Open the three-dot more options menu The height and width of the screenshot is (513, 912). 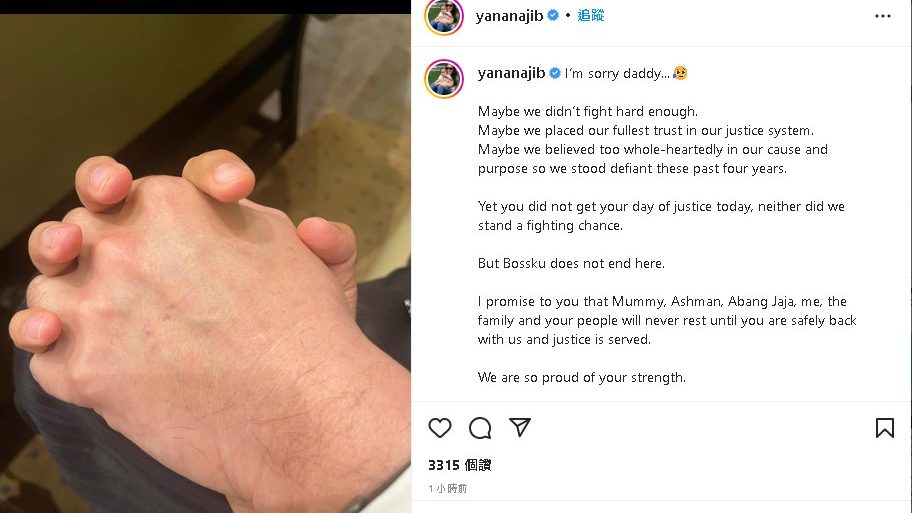(883, 16)
